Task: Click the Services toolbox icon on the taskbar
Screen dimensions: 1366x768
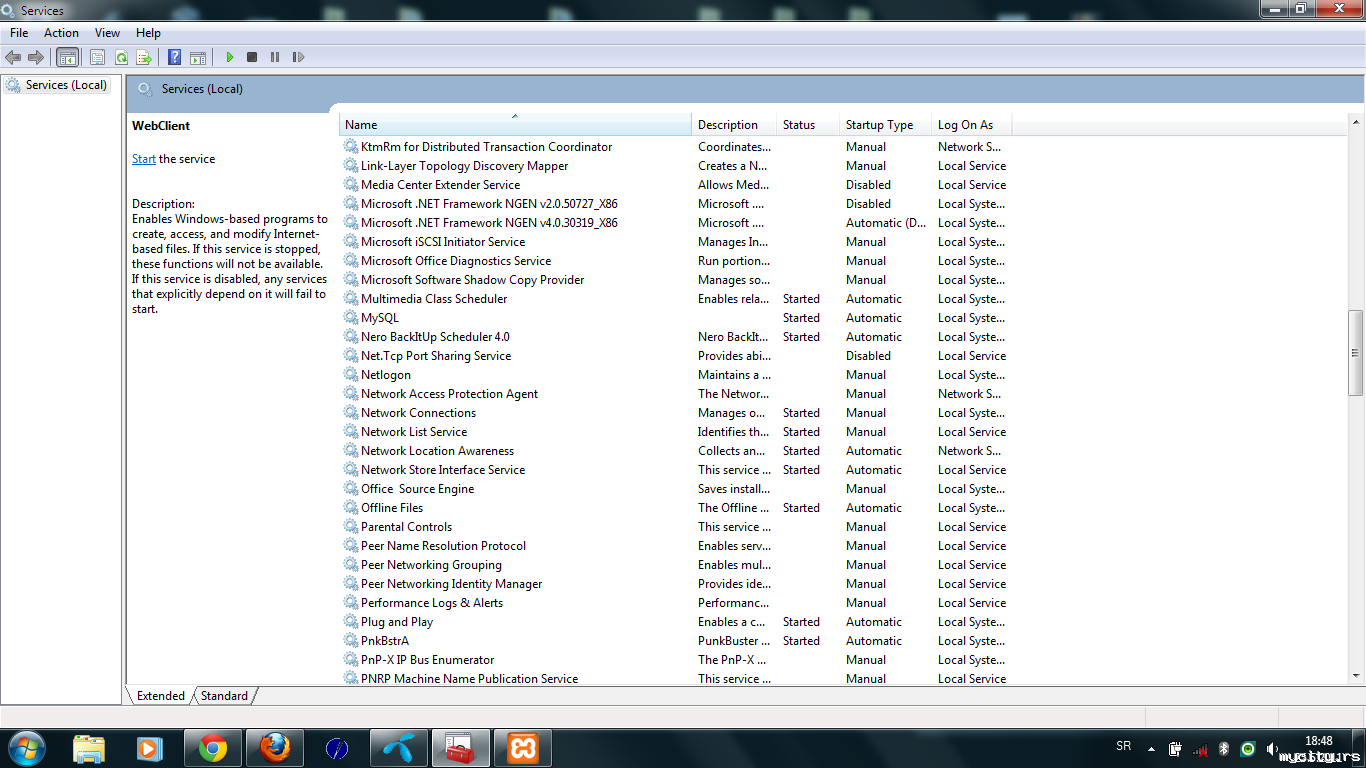Action: click(460, 748)
